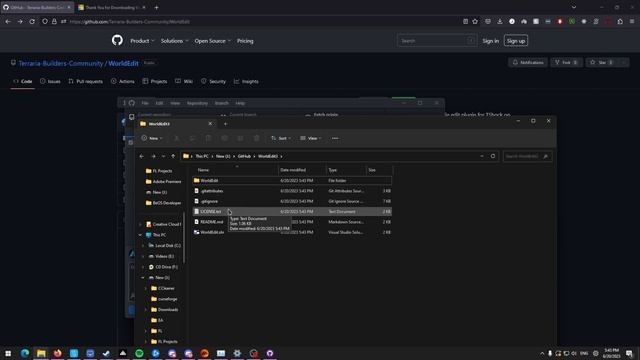Select the .gitattributes file

(x=292, y=191)
